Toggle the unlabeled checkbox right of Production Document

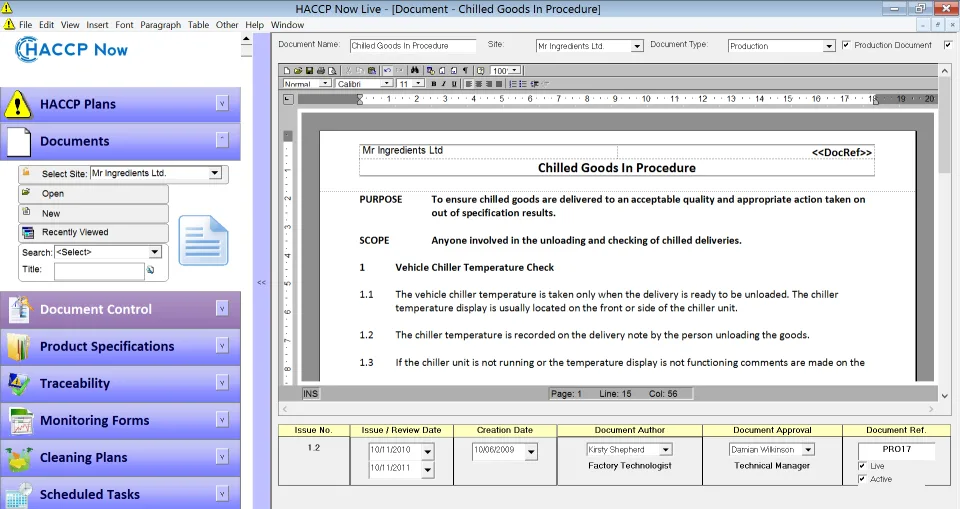(948, 45)
